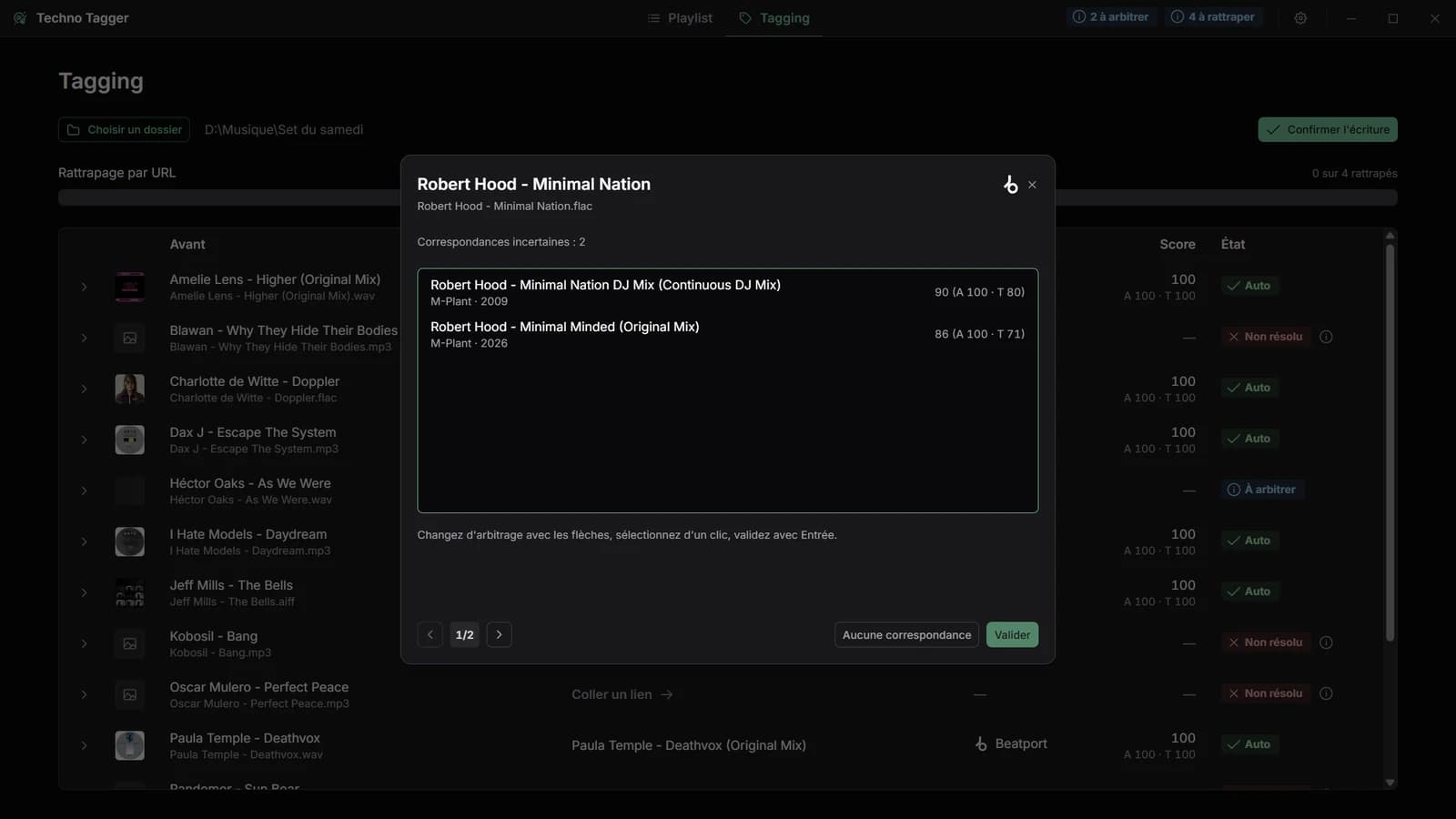Viewport: 1456px width, 819px height.
Task: Click the '4 à rattraper' badge
Action: coord(1212,16)
